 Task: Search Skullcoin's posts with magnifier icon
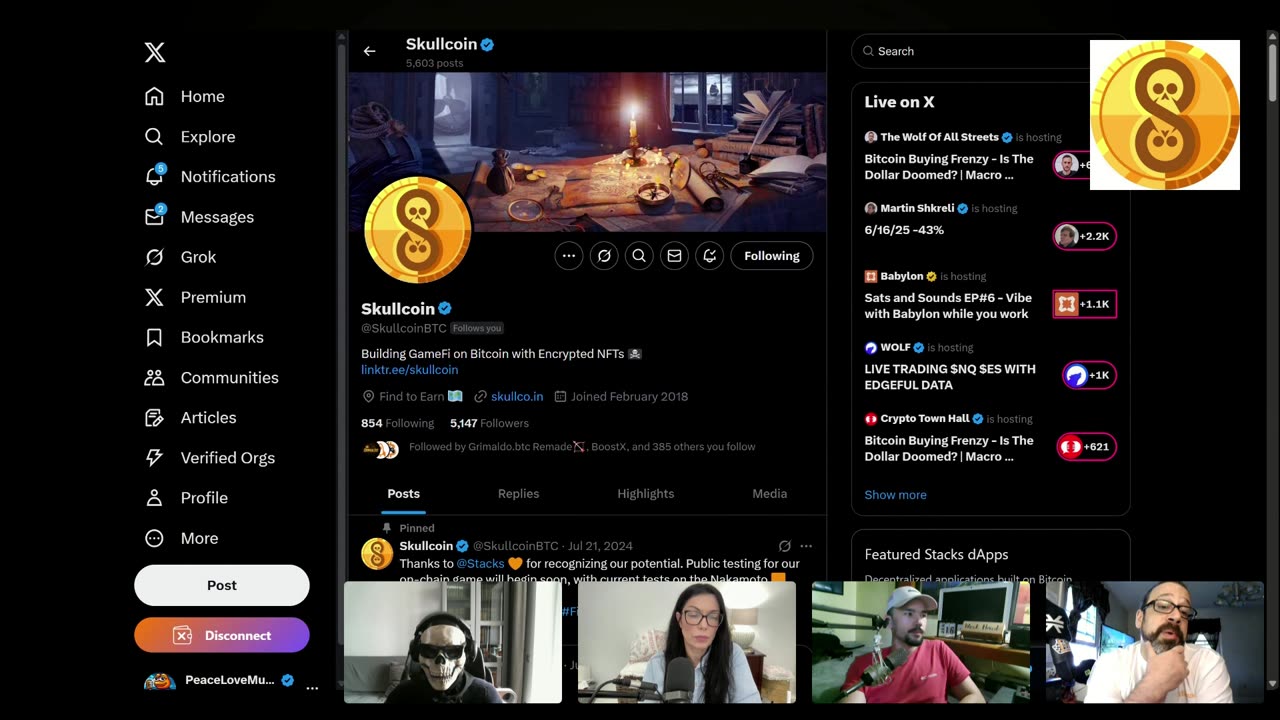point(639,256)
